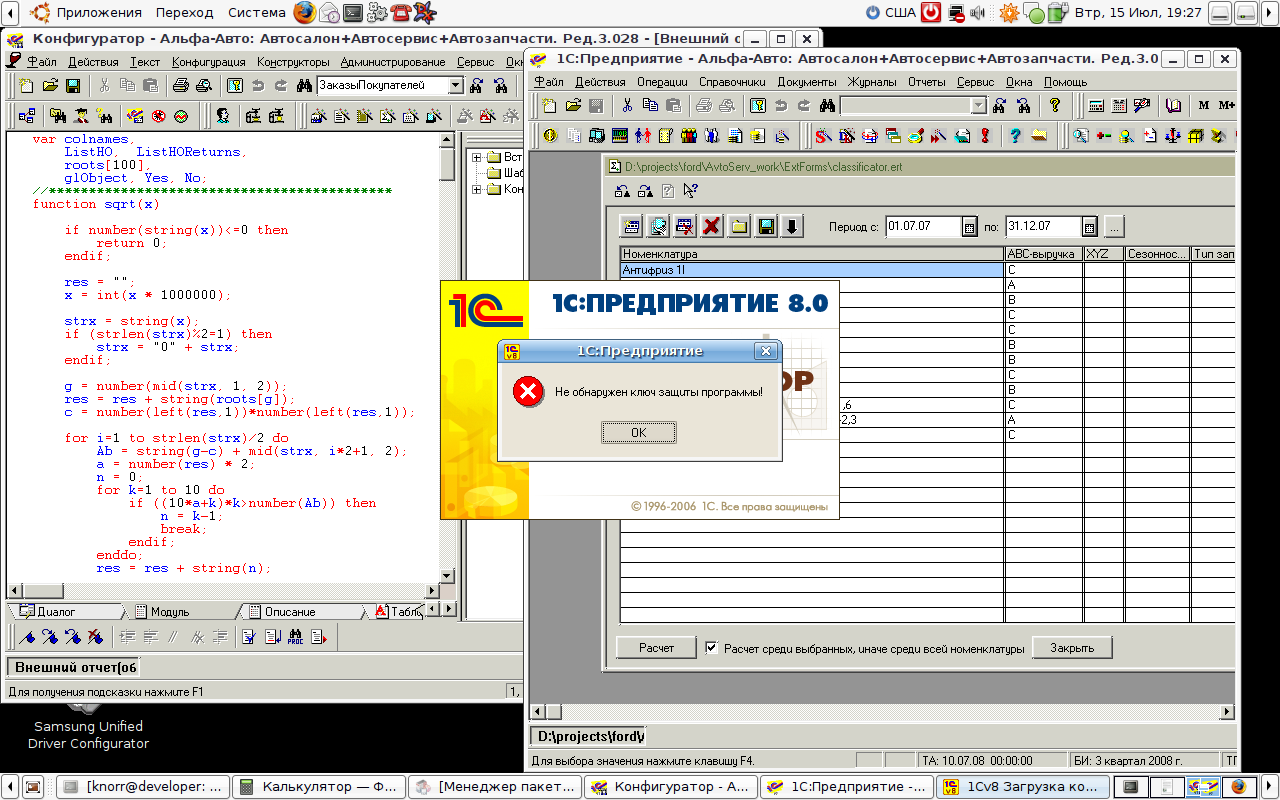The height and width of the screenshot is (800, 1280).
Task: Select the Антифриз 1l table cell
Action: pos(812,270)
